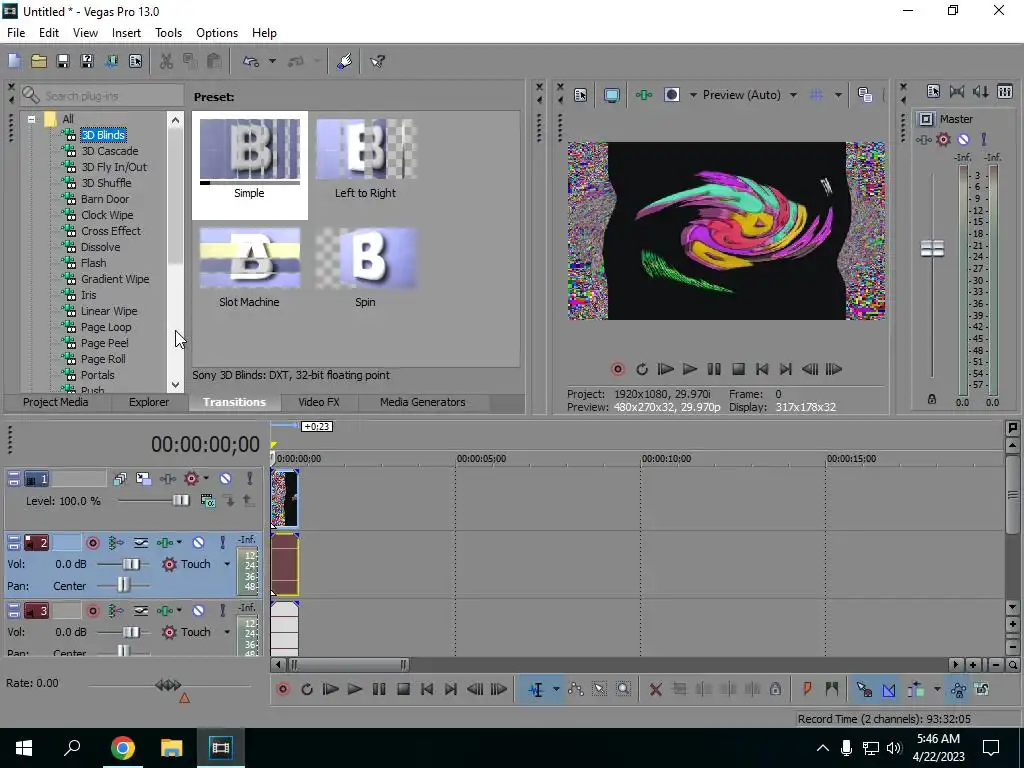
Task: Open mixer Dim Output speaker icon
Action: [980, 91]
